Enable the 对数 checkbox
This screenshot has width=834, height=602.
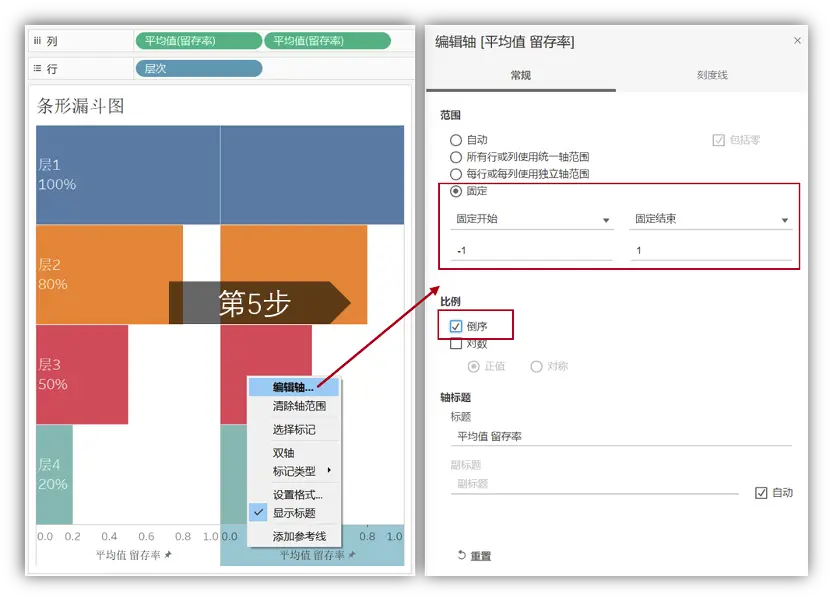[x=456, y=344]
